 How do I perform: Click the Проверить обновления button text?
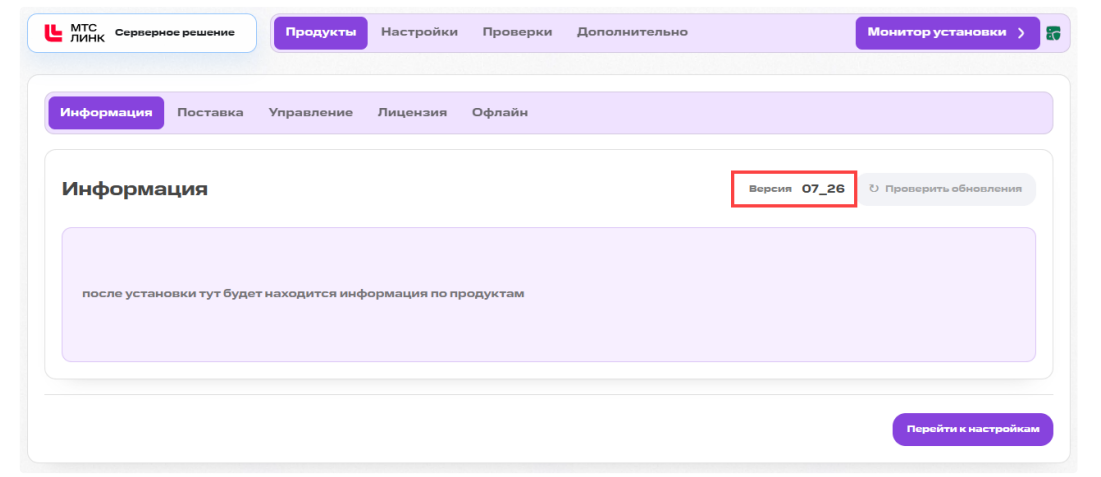pyautogui.click(x=953, y=189)
